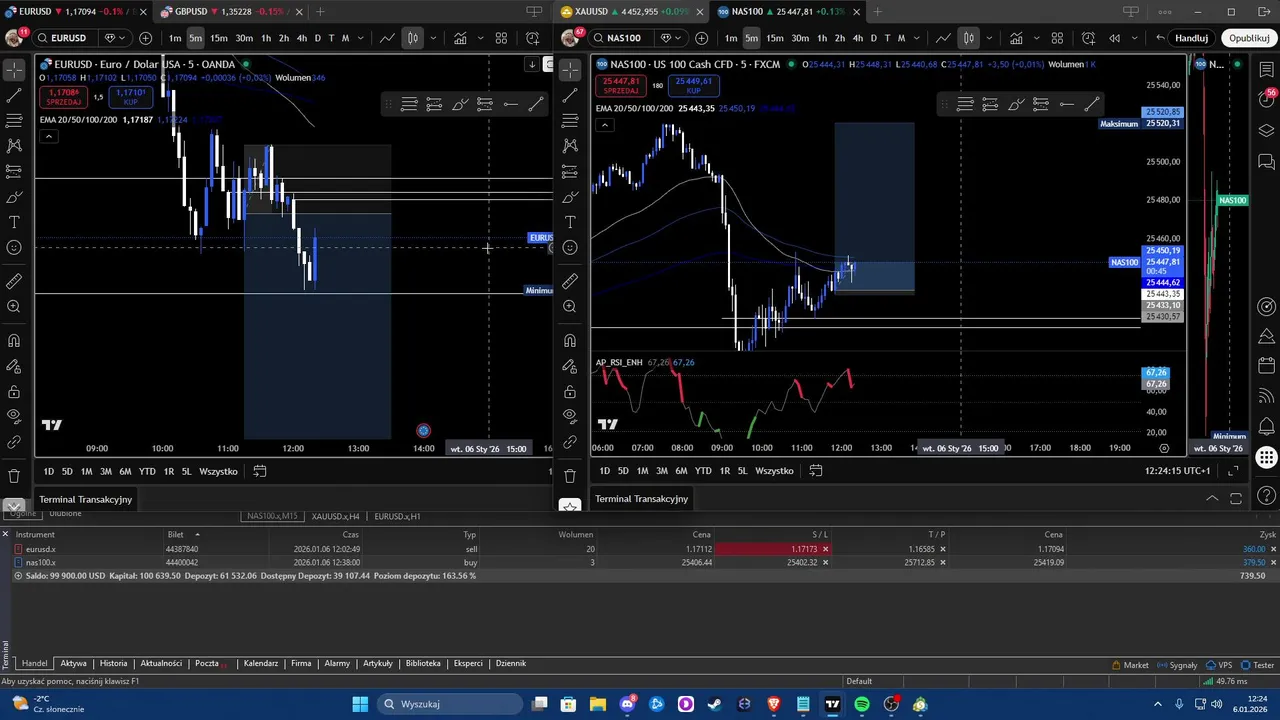Select the 4h timeframe in NAS100 window

tap(857, 38)
